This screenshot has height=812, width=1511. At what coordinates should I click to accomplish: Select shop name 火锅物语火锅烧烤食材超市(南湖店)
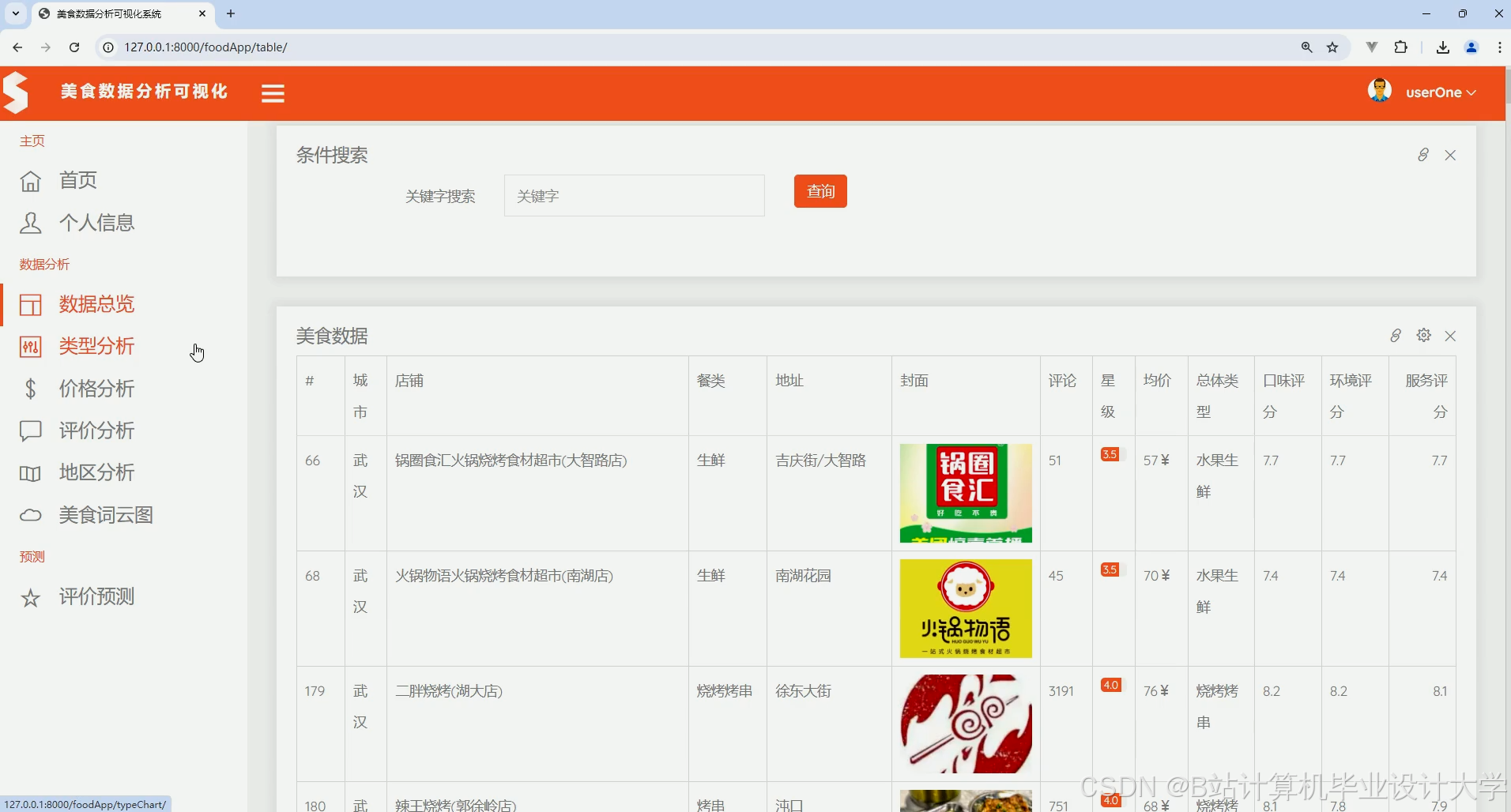504,576
